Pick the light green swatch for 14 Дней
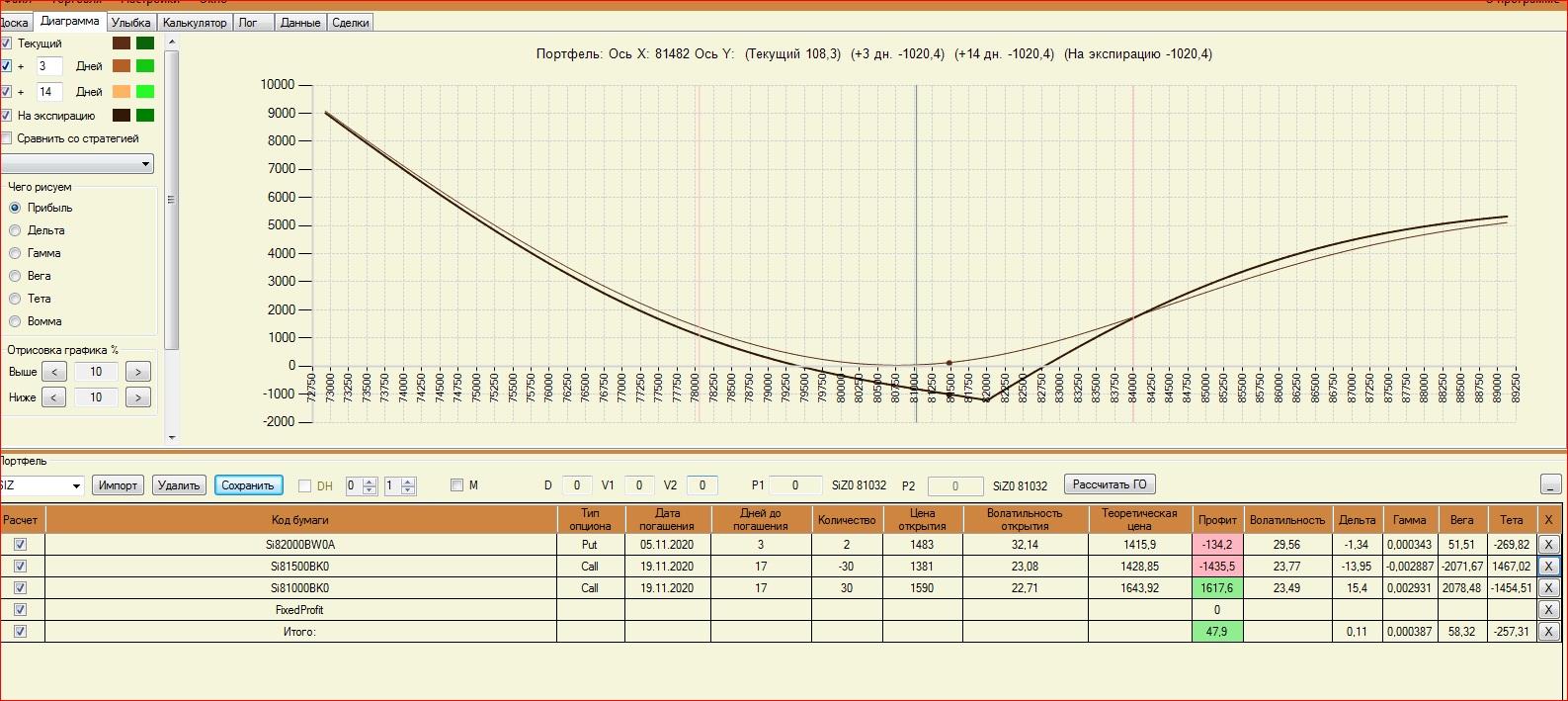 tap(145, 92)
